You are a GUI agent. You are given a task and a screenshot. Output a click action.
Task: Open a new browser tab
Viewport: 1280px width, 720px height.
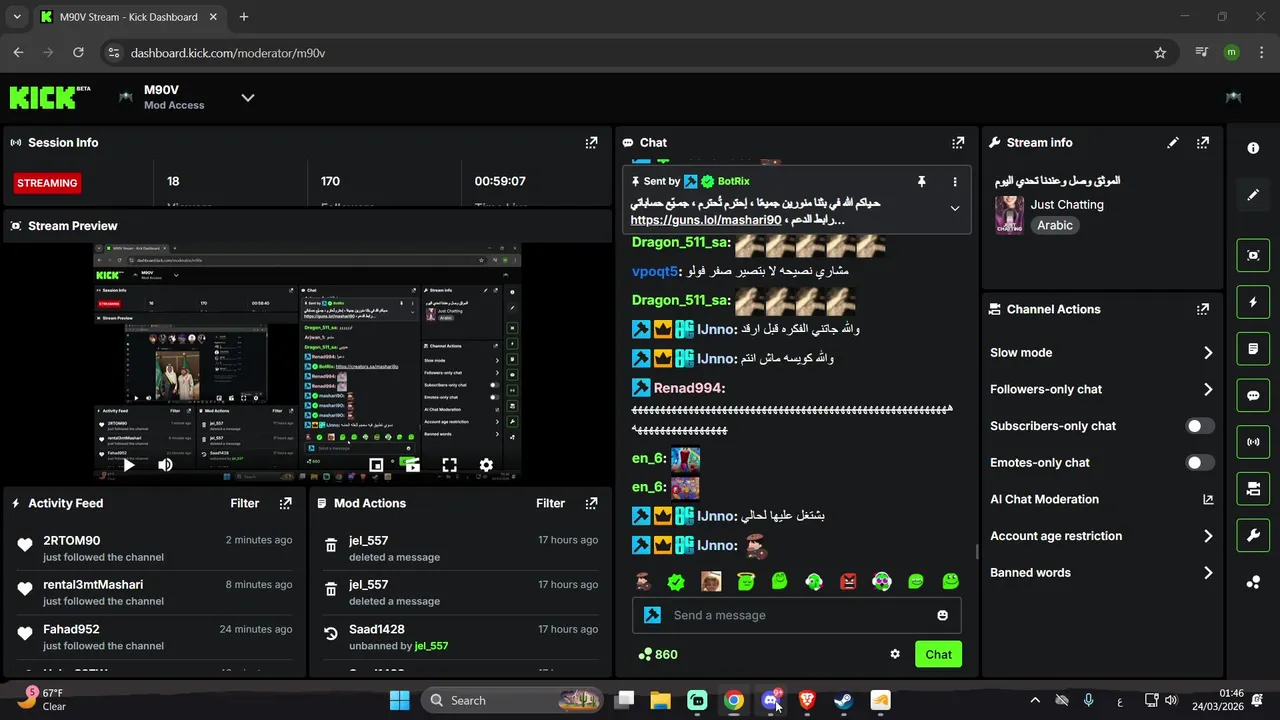click(x=243, y=17)
